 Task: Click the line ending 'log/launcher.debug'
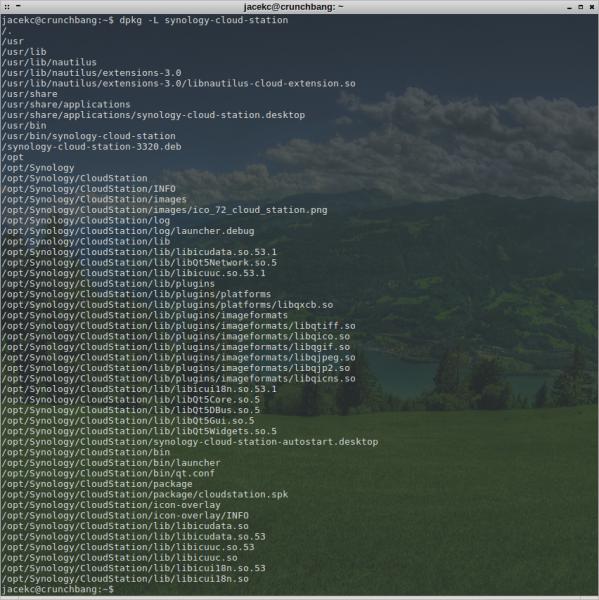(128, 231)
